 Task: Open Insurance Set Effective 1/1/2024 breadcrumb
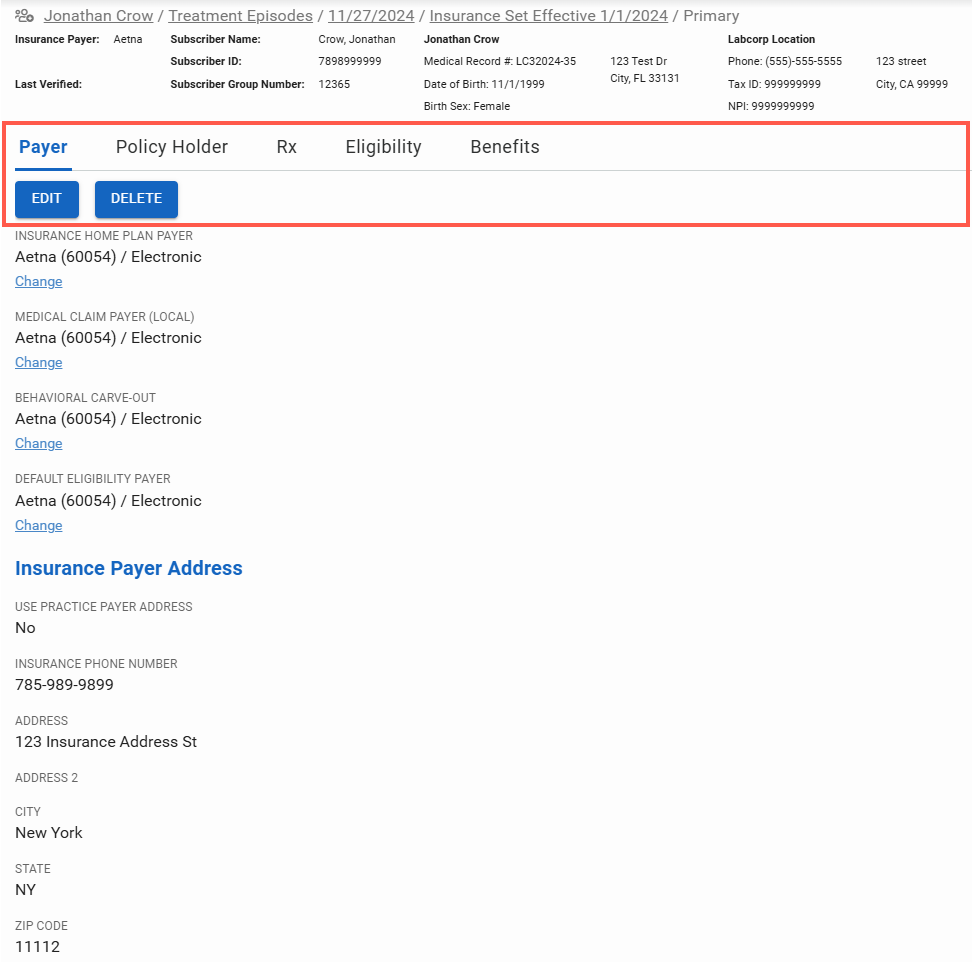548,16
